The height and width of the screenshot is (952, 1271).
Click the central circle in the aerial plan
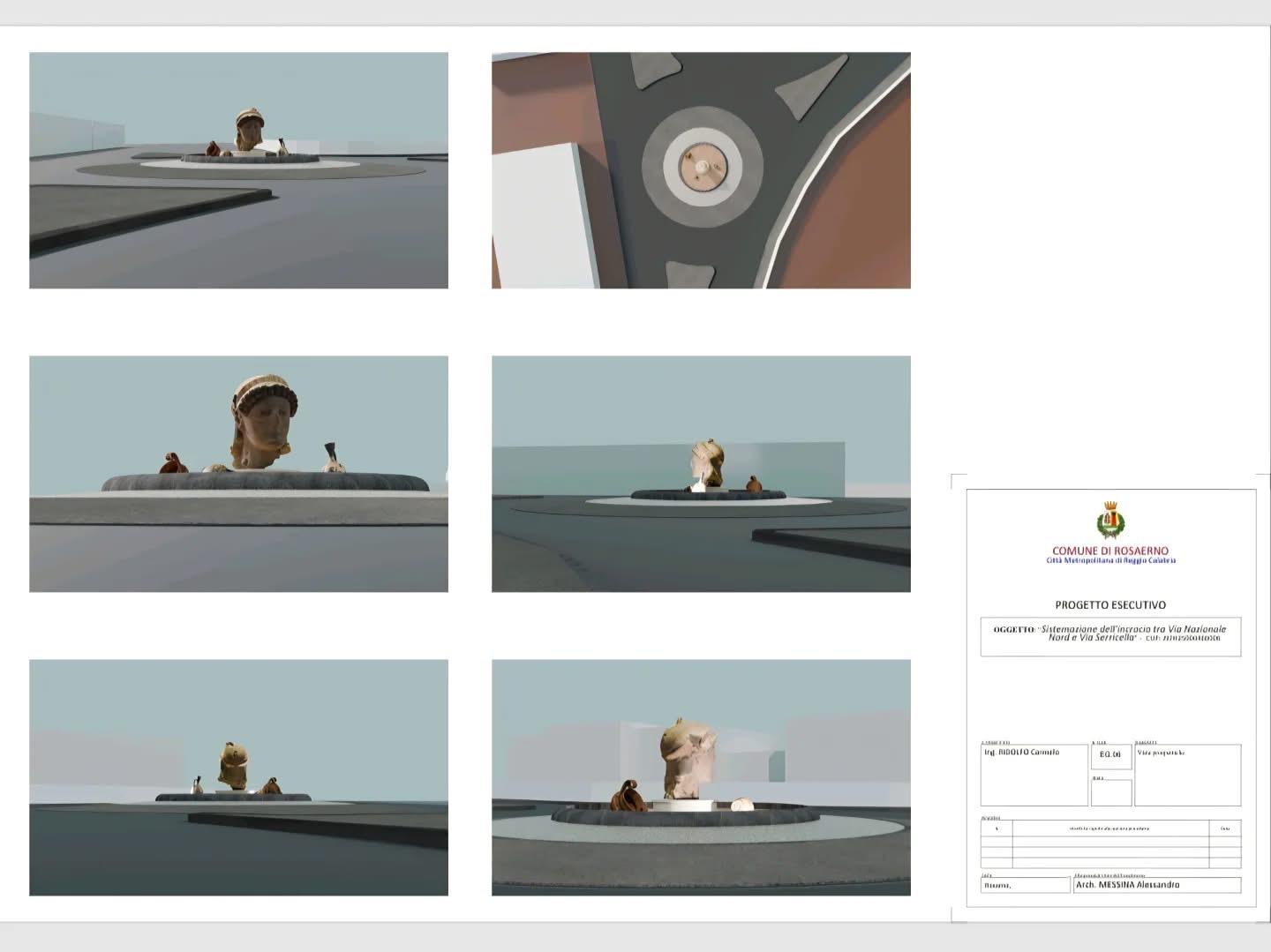click(701, 167)
